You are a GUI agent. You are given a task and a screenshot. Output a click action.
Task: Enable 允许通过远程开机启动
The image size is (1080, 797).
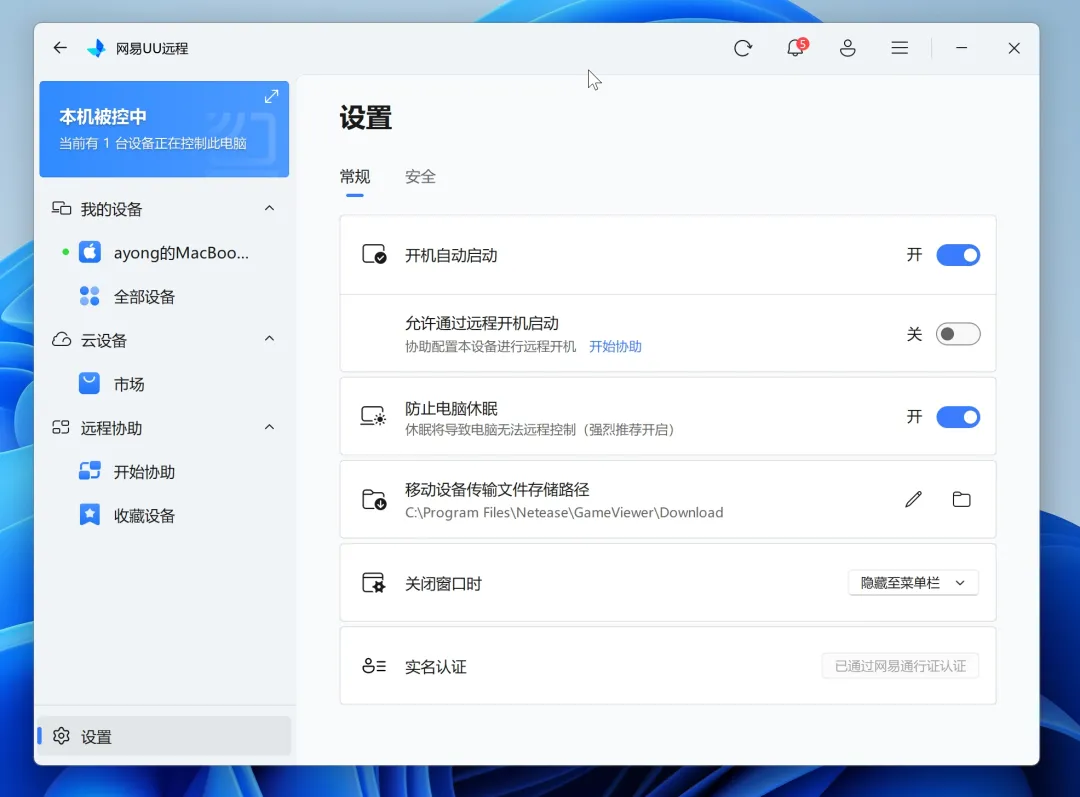pyautogui.click(x=957, y=334)
